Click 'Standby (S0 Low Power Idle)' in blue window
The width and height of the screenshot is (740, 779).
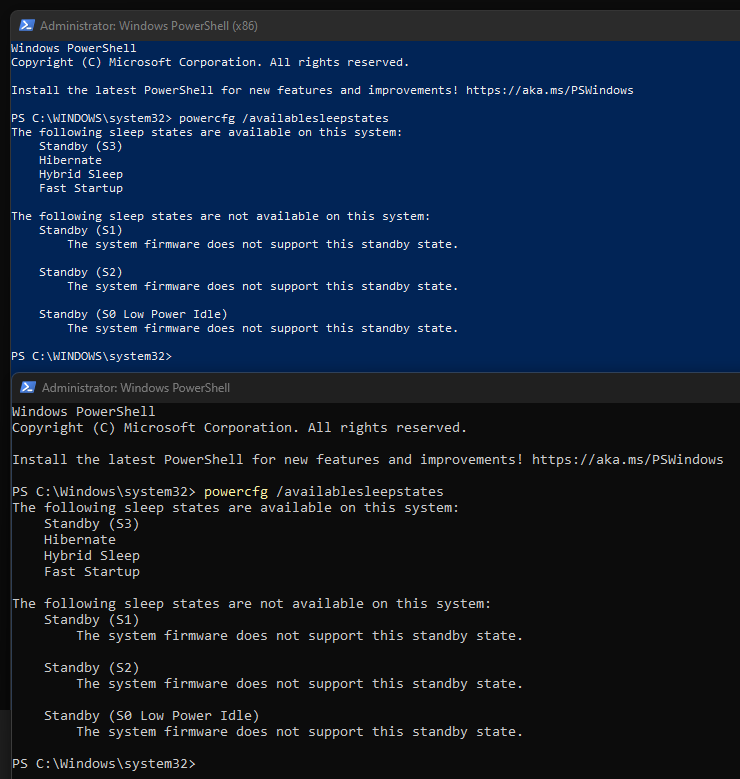(133, 314)
